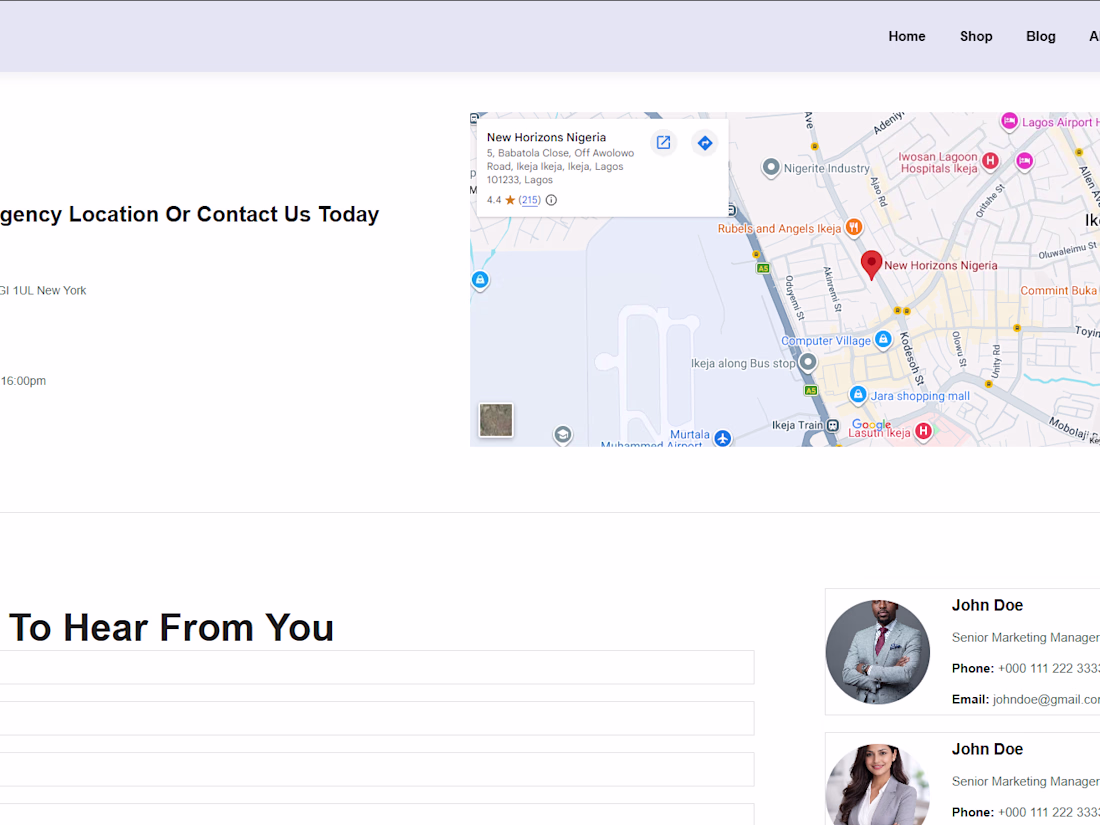The image size is (1100, 825).
Task: Click the woman's profile photo
Action: [x=878, y=784]
